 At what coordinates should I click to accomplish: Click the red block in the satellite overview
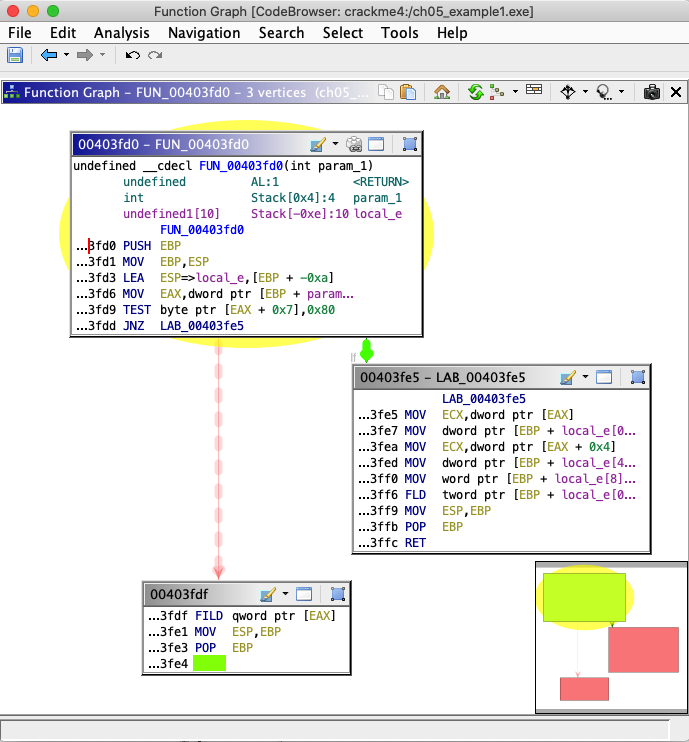click(643, 650)
